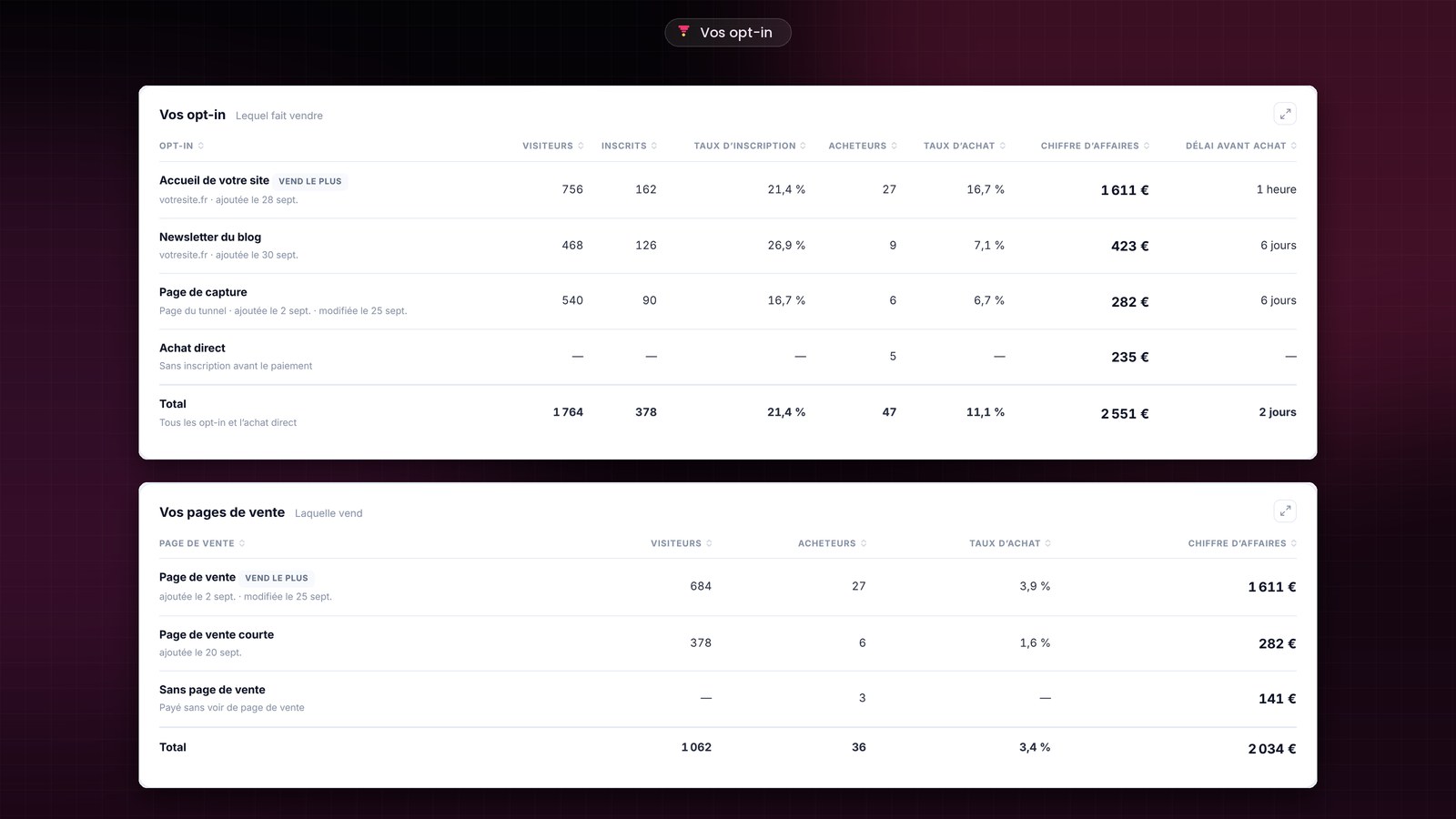Click the 2 jours total delay
1456x819 pixels.
pyautogui.click(x=1278, y=412)
